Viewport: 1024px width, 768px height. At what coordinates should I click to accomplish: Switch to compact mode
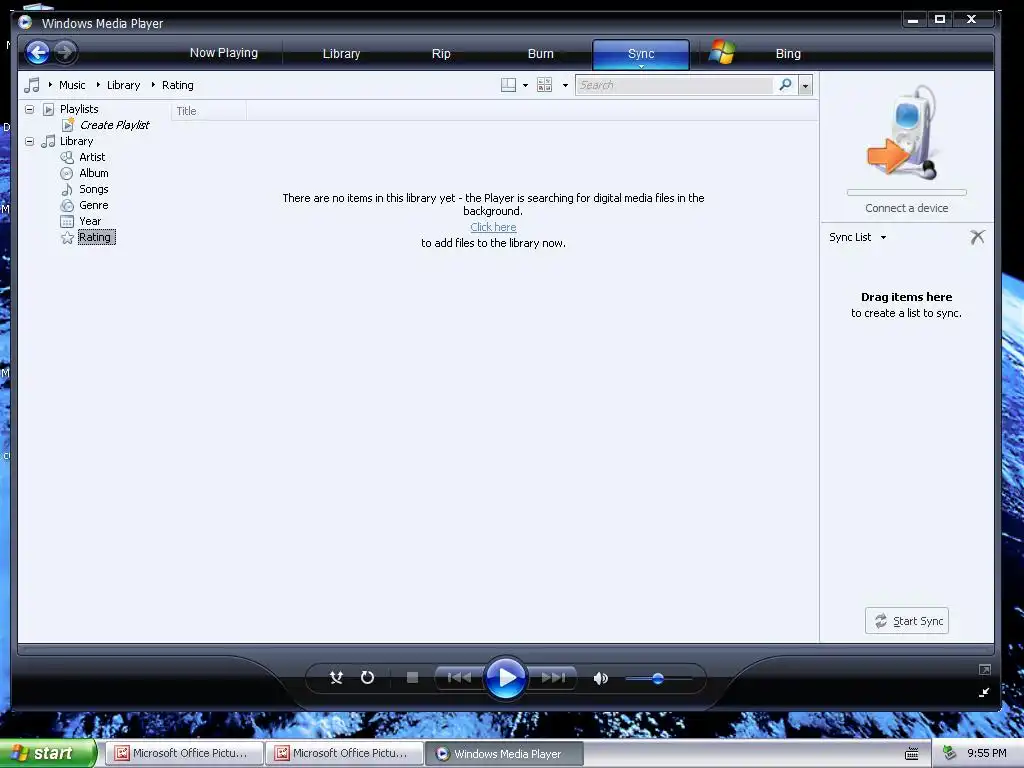point(984,692)
